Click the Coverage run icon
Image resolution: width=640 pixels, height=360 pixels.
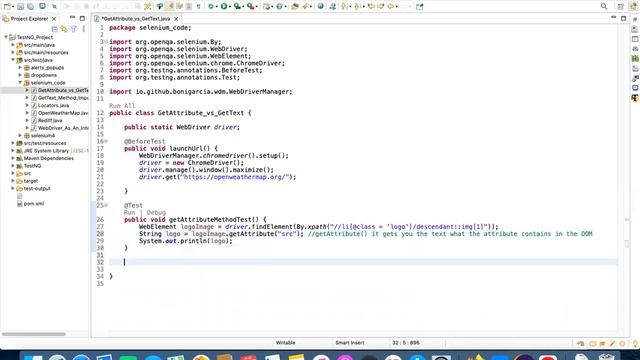tap(238, 7)
